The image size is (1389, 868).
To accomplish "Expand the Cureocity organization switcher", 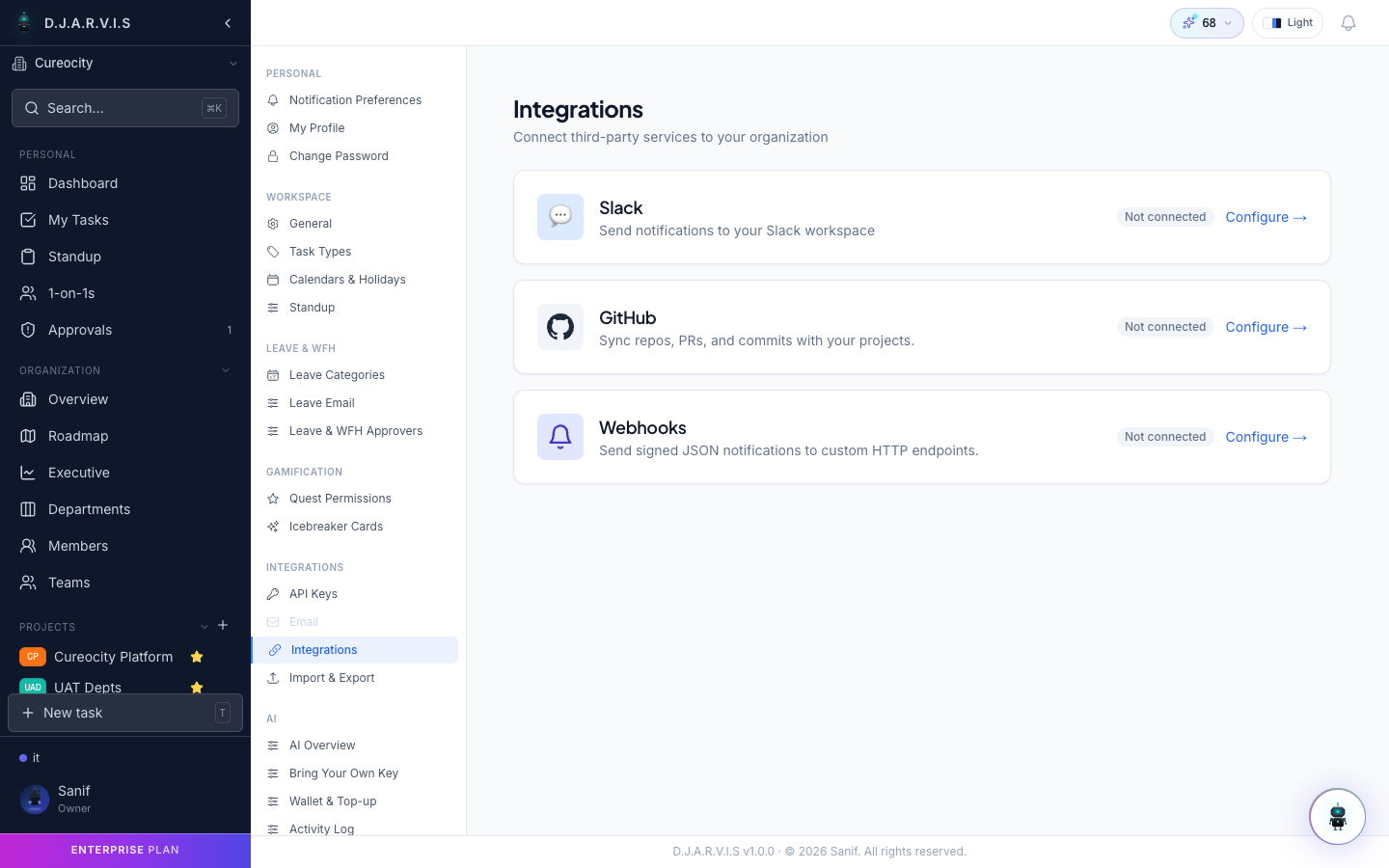I will 125,64.
